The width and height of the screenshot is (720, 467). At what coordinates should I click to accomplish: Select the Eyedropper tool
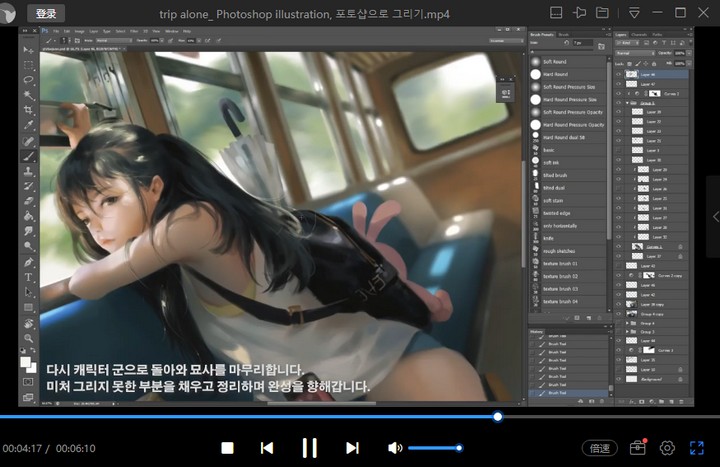(x=28, y=125)
